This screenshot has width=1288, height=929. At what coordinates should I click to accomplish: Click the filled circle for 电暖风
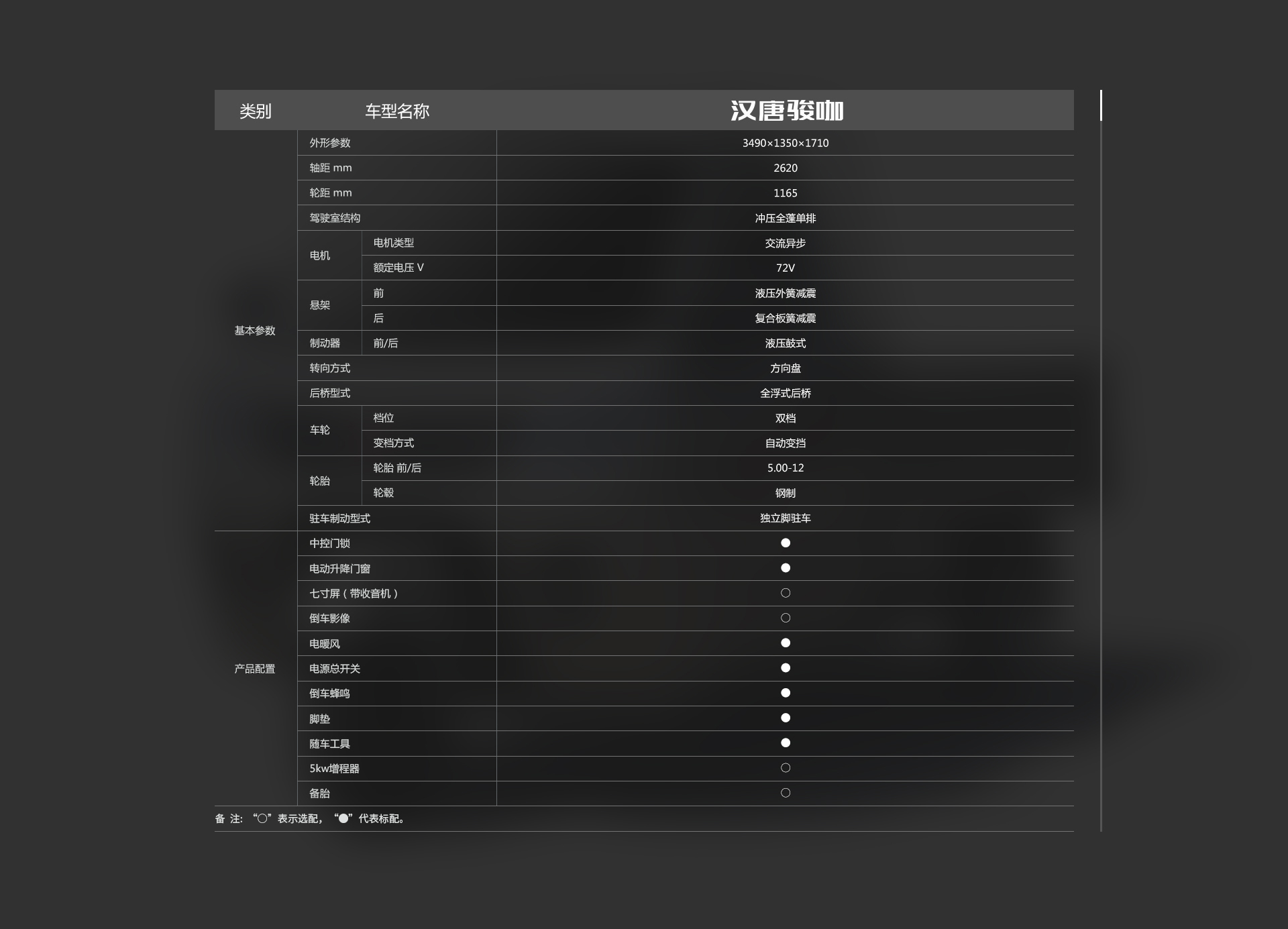(786, 643)
